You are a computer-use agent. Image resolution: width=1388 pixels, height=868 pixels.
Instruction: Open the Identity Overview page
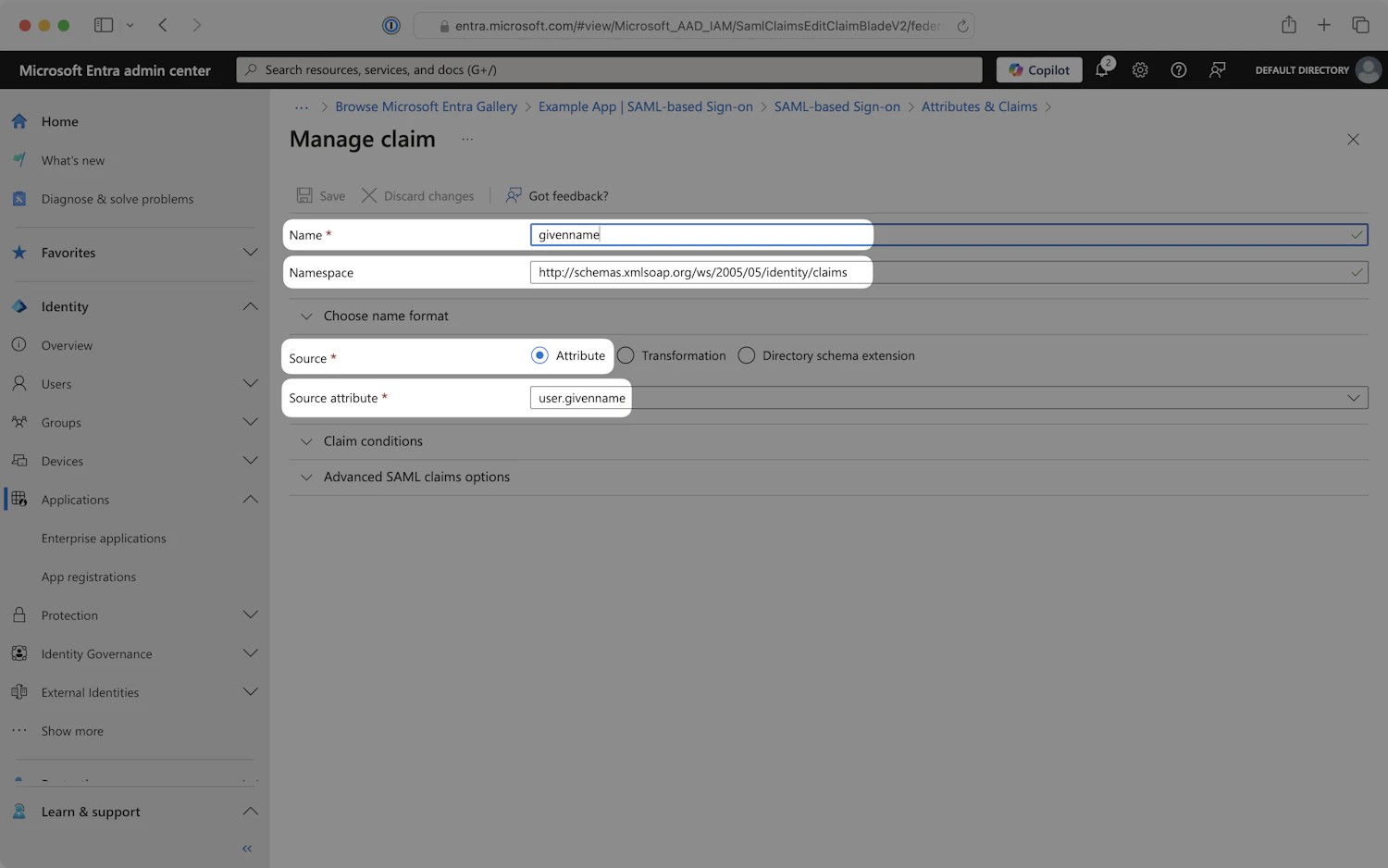(x=67, y=345)
